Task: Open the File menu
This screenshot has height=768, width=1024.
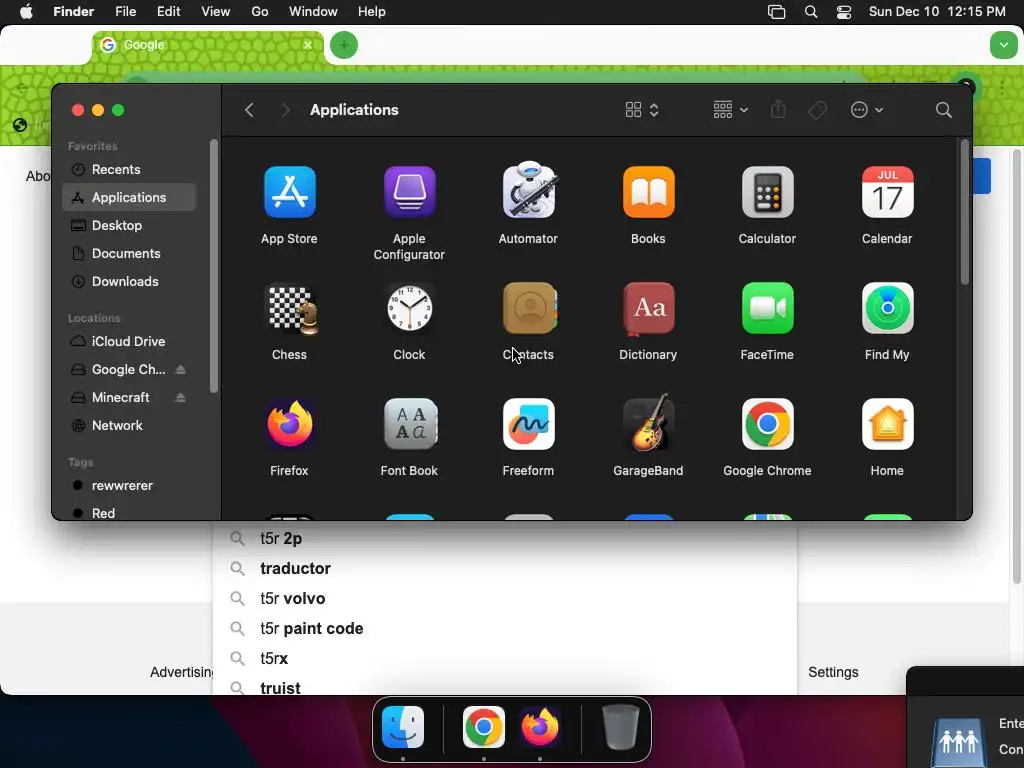Action: point(125,12)
